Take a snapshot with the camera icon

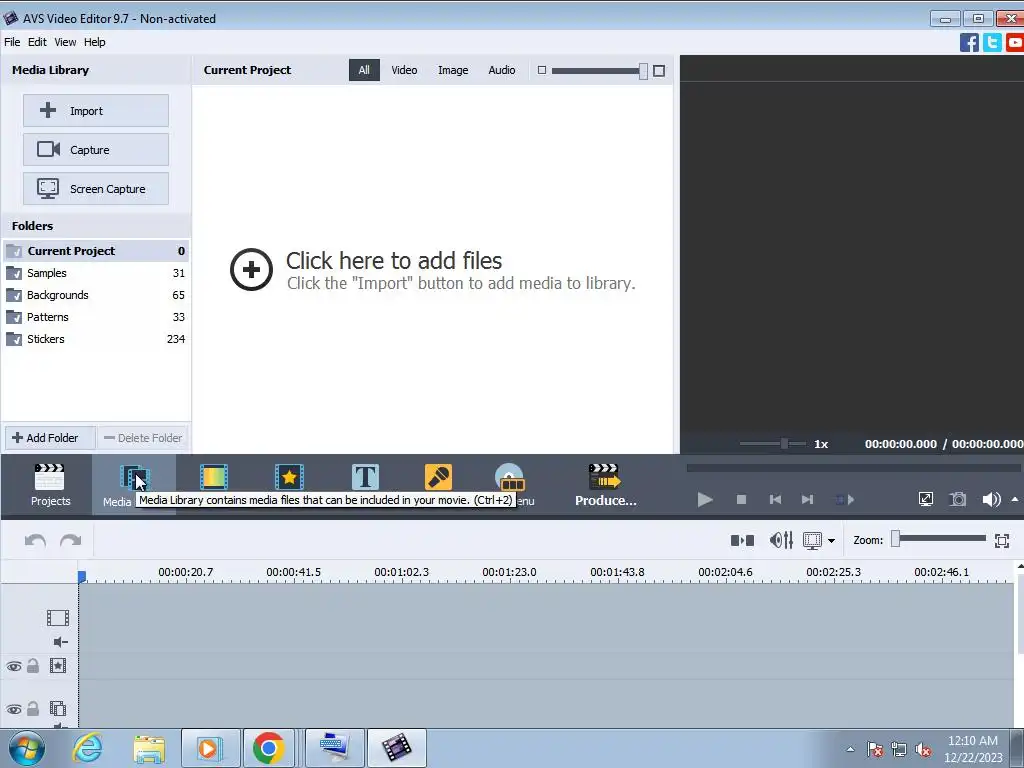[957, 500]
